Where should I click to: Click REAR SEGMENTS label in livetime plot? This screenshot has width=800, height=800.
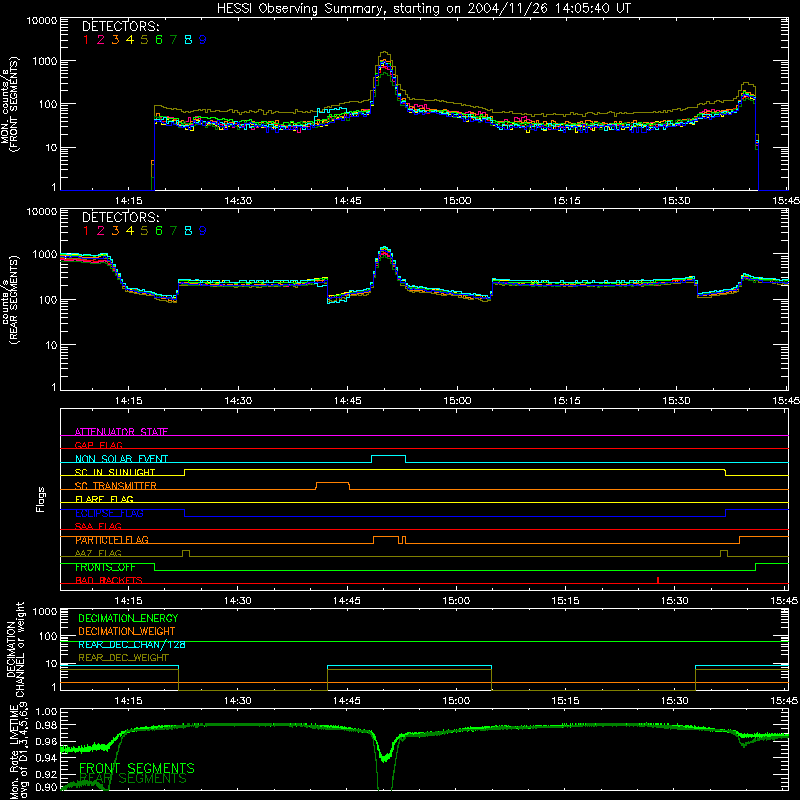pyautogui.click(x=133, y=779)
